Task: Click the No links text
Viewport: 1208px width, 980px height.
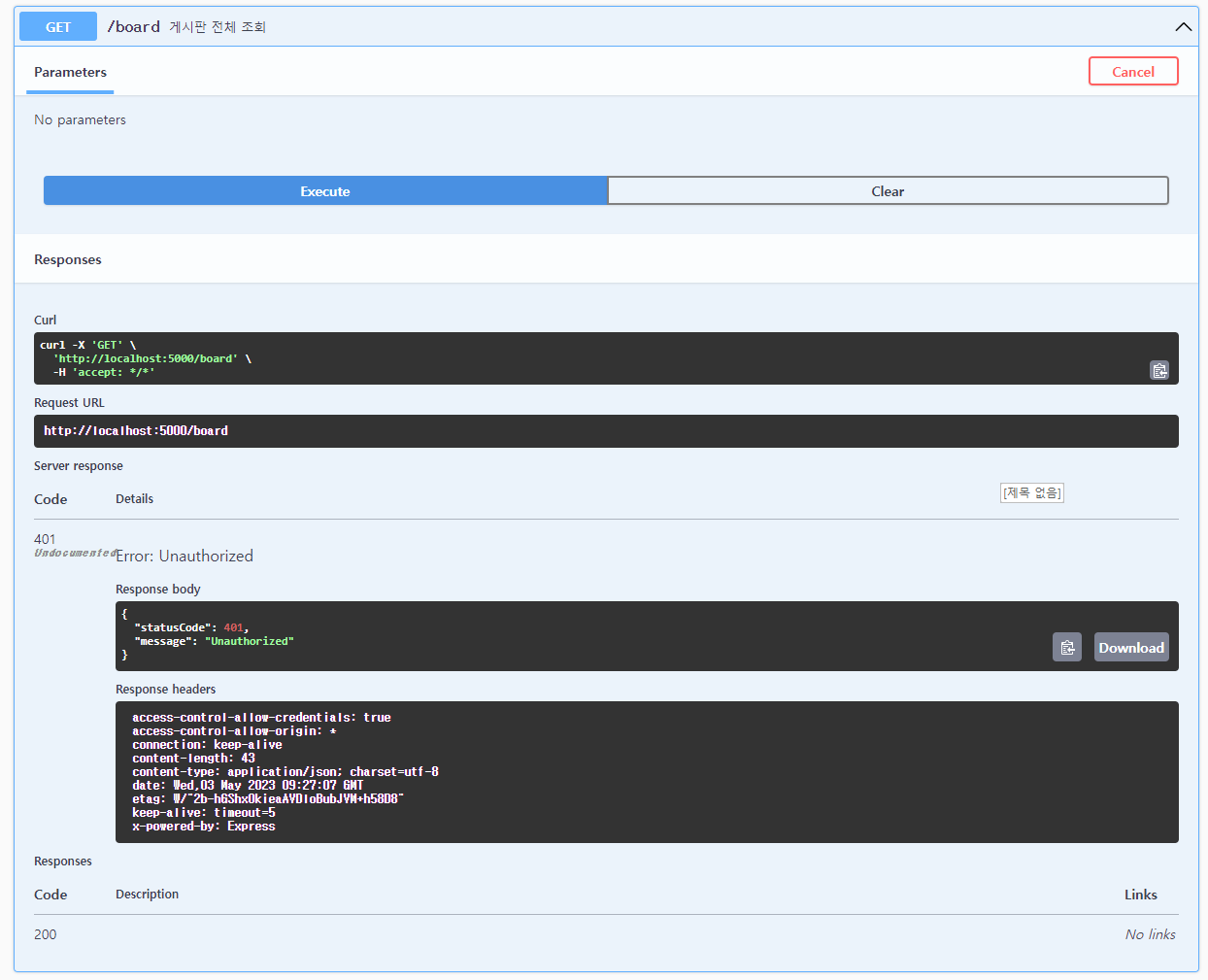Action: click(1150, 934)
